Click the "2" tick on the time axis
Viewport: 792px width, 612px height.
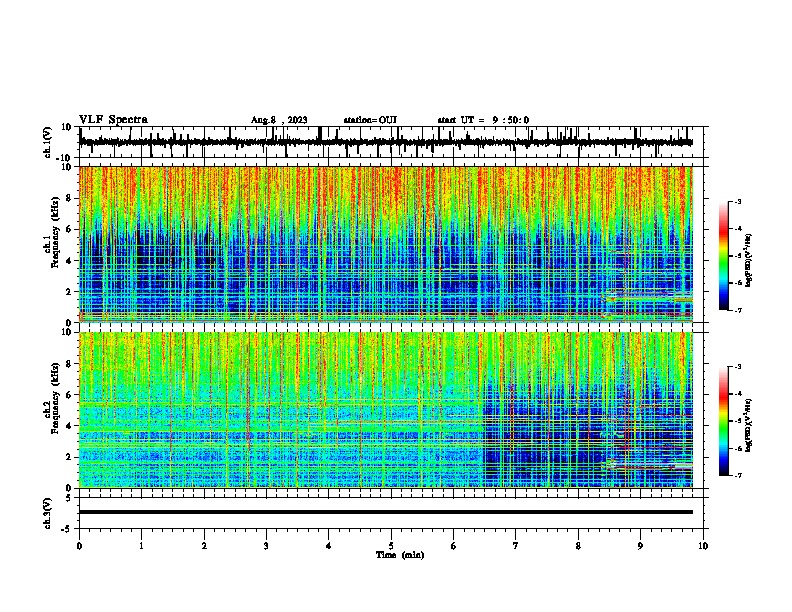[204, 546]
